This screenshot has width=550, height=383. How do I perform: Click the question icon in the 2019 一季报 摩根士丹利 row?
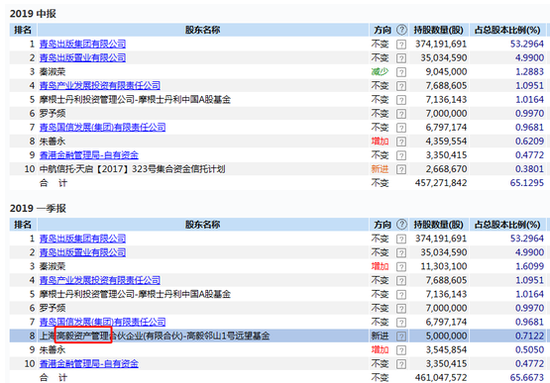[401, 294]
